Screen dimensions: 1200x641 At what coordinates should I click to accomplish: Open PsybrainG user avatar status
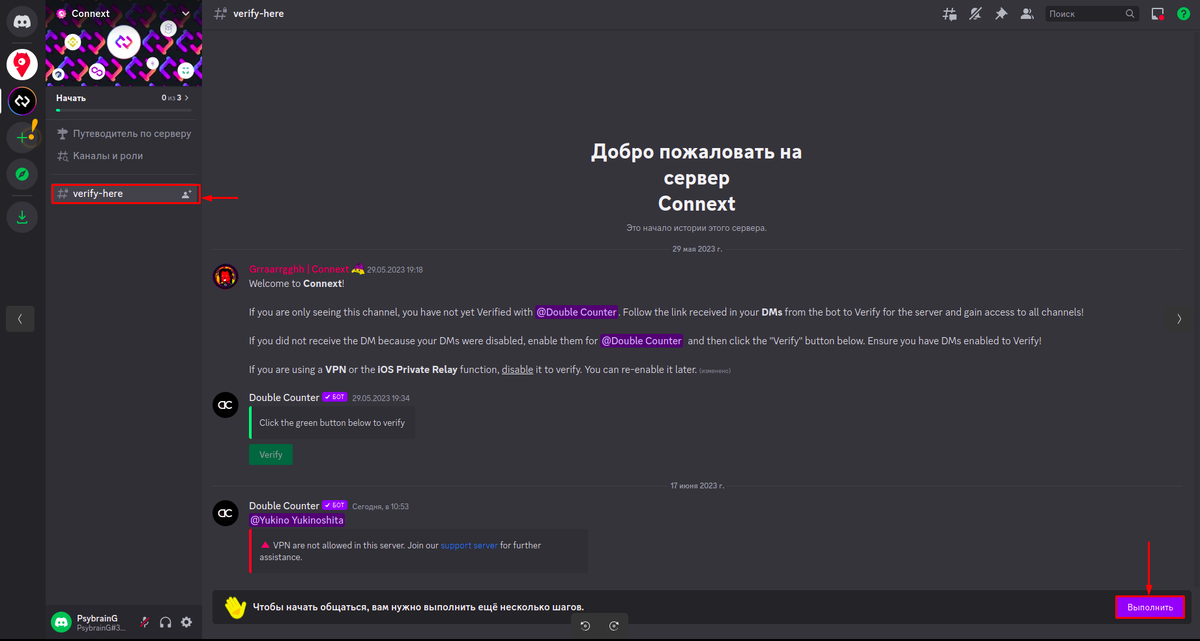tap(61, 622)
